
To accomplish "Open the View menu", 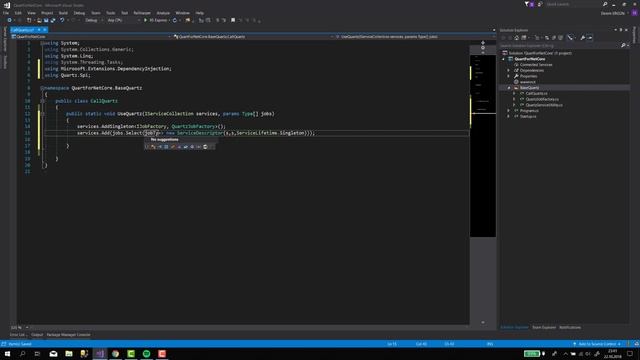I will (x=31, y=13).
